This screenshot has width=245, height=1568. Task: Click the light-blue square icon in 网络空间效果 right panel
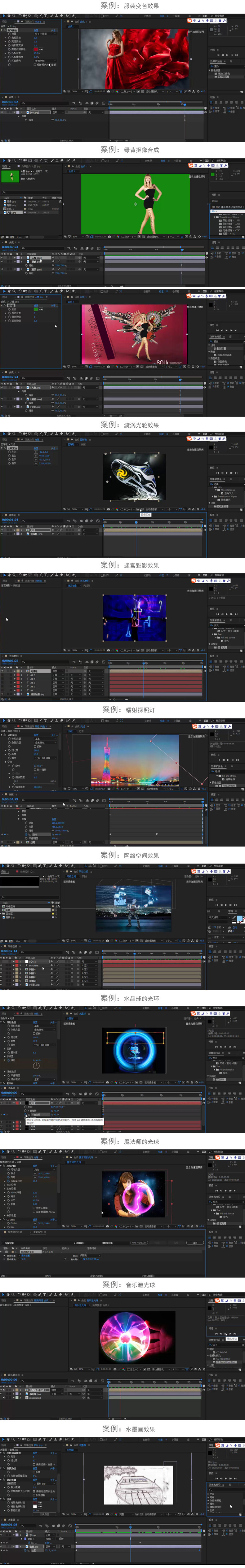239,918
